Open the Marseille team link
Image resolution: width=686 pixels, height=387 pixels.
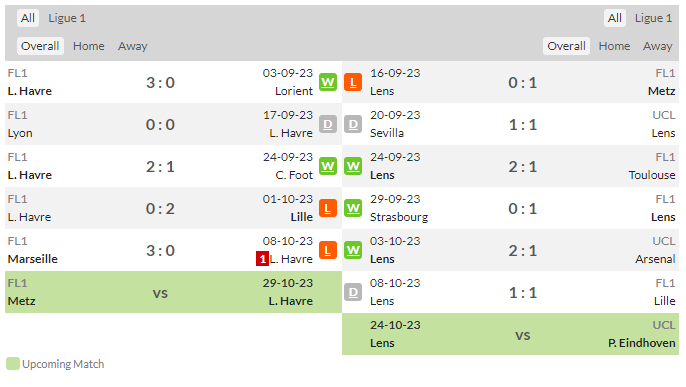[x=33, y=259]
